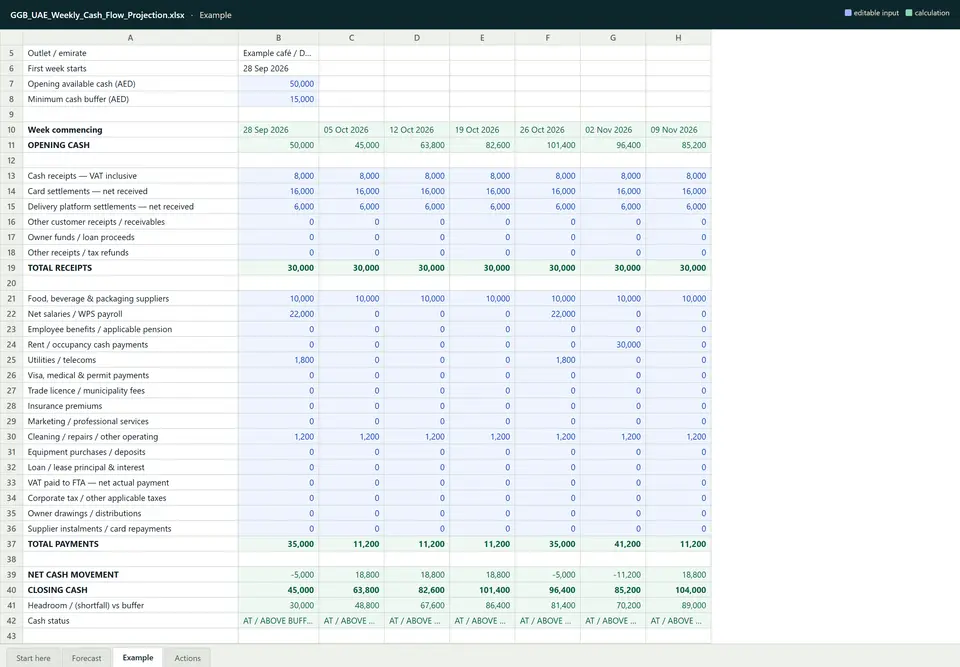Click Rent payment 30,000 cell
This screenshot has width=960, height=667.
(x=613, y=344)
